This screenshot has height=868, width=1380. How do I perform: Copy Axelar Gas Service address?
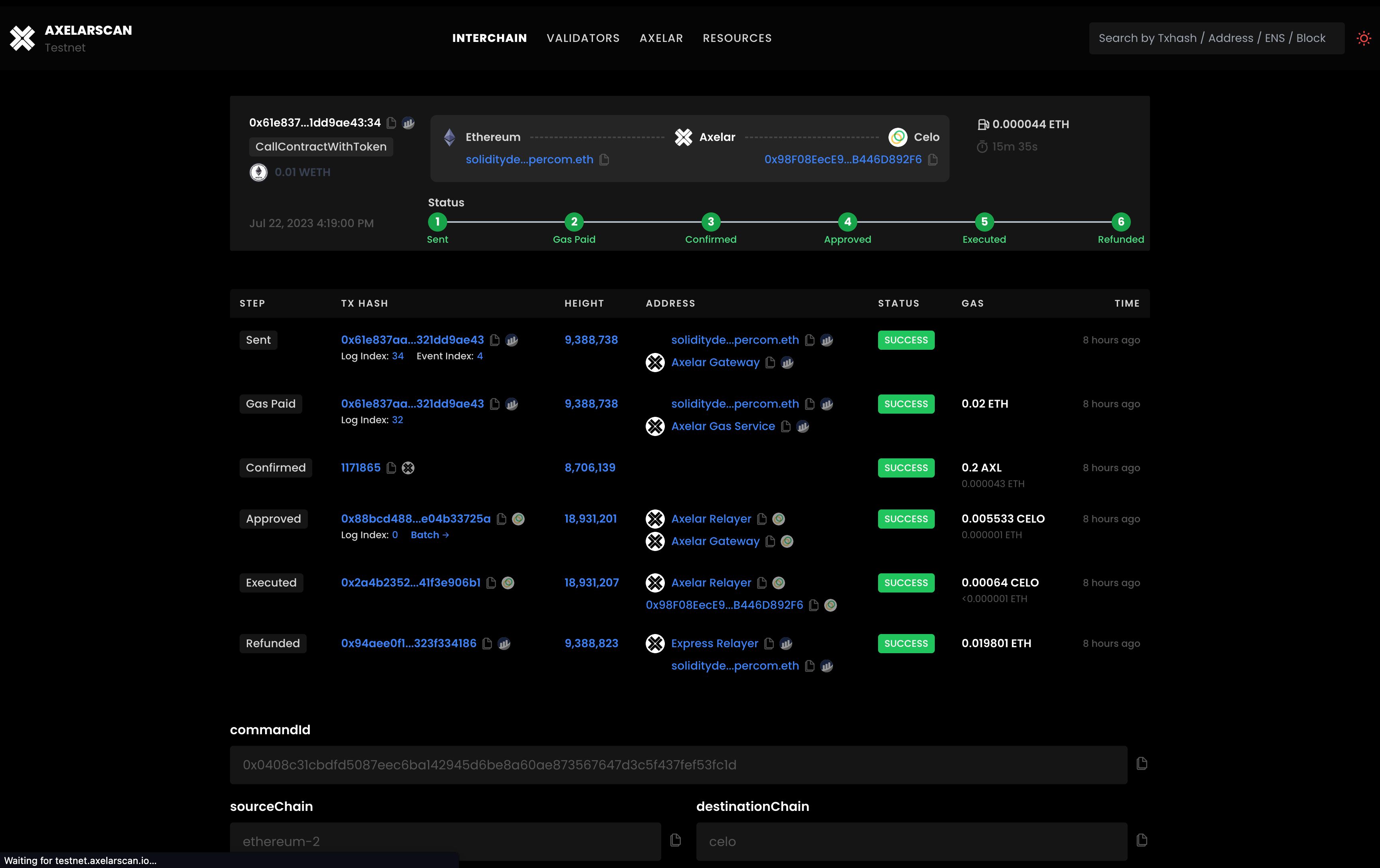[786, 426]
